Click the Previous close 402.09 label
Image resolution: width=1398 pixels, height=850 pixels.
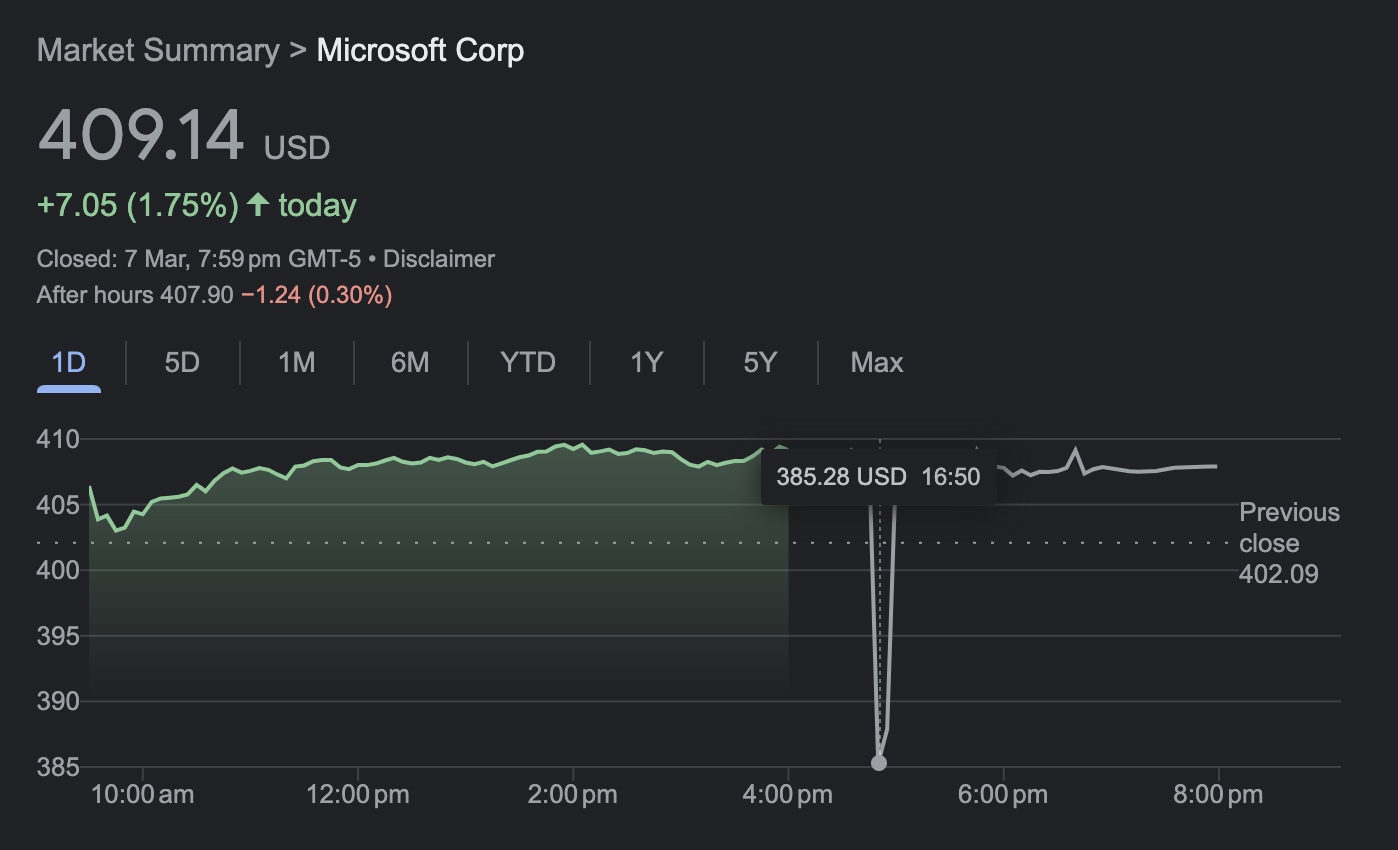coord(1289,543)
